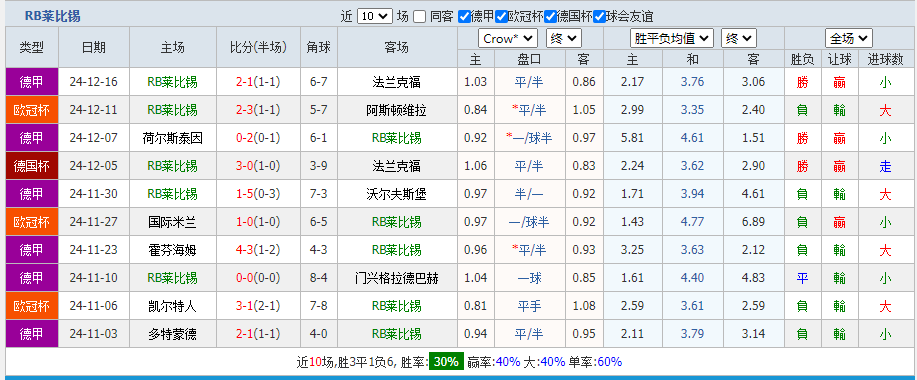Click the 角球 column header
Viewport: 917px width, 380px height.
[319, 47]
